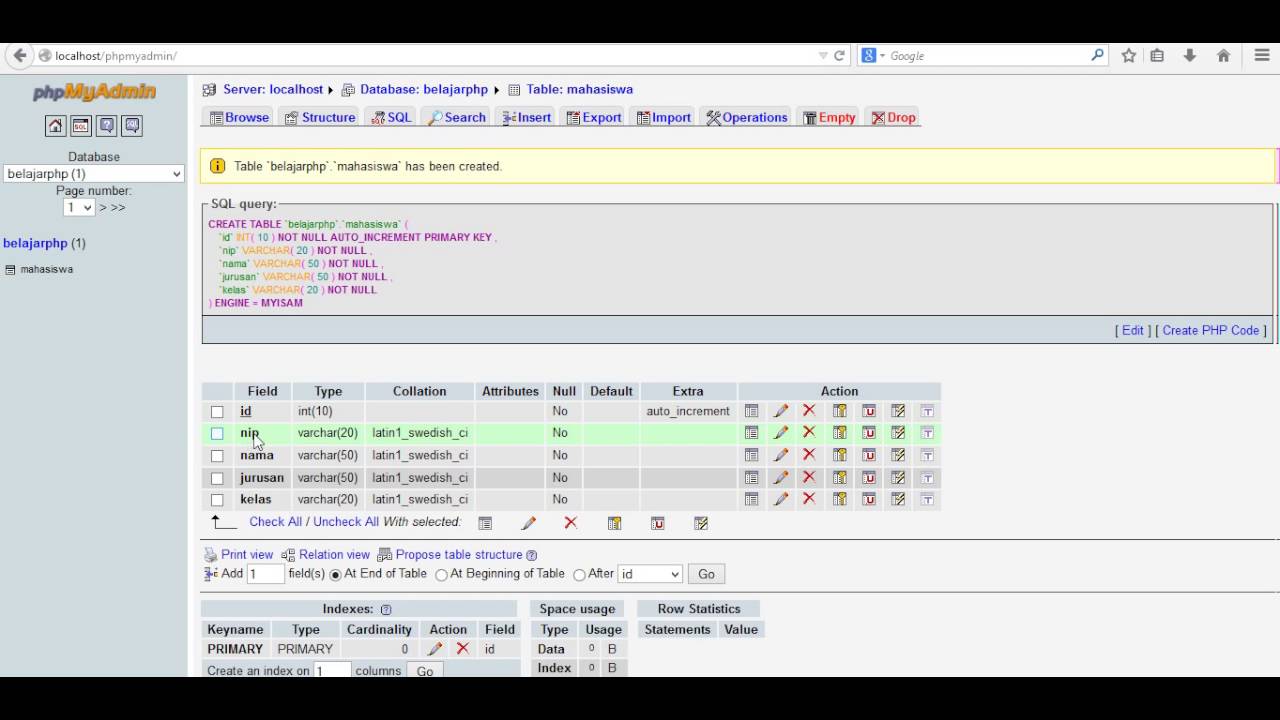The width and height of the screenshot is (1280, 720).
Task: Select At End of Table radio
Action: [x=336, y=575]
